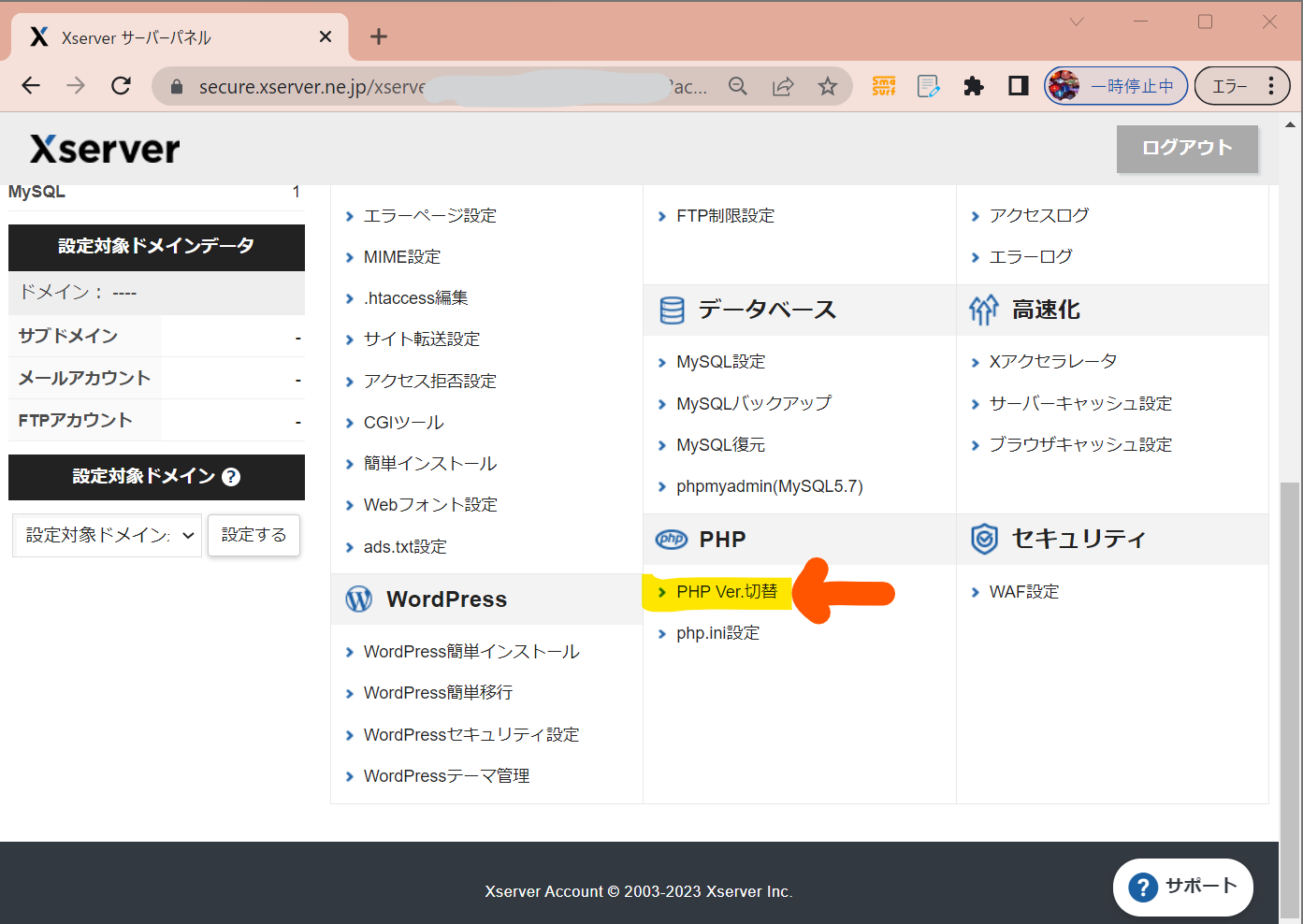
Task: Click the PHP logo icon
Action: point(672,539)
